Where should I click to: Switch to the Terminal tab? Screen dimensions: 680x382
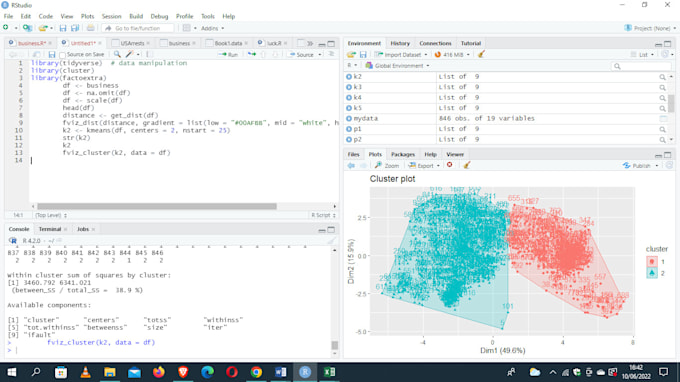pos(49,229)
